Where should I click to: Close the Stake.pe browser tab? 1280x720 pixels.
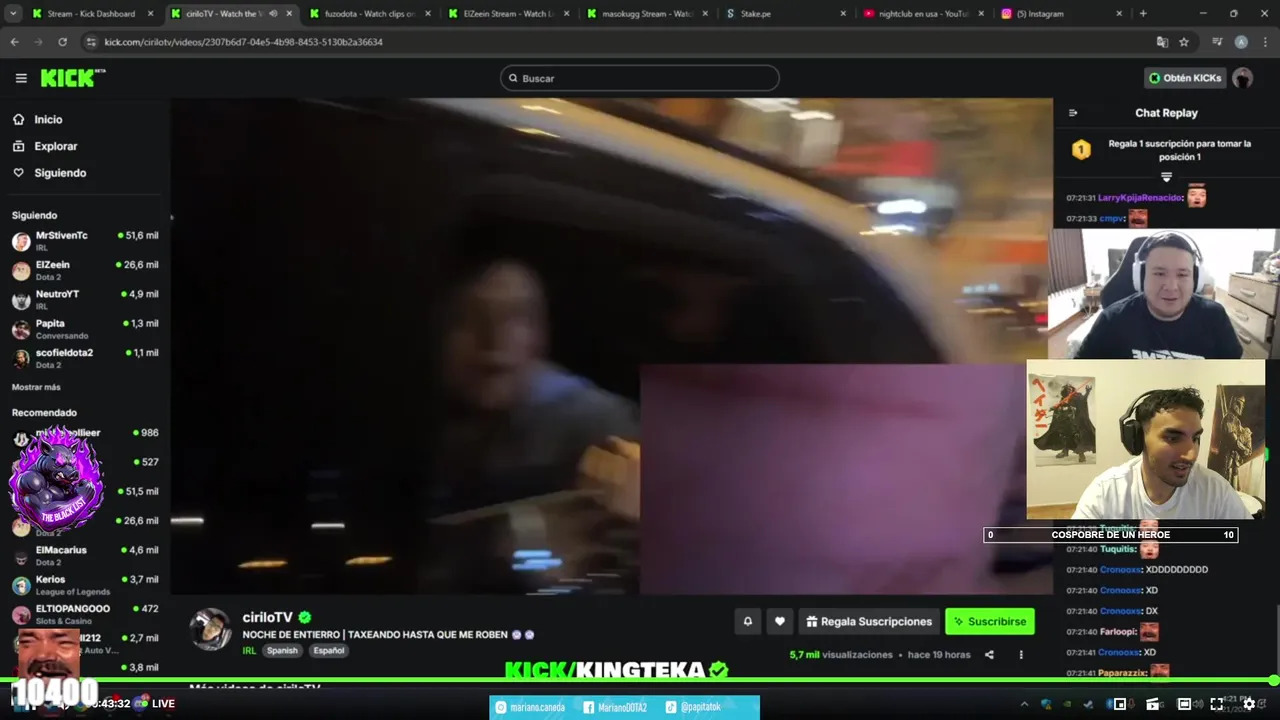coord(843,14)
